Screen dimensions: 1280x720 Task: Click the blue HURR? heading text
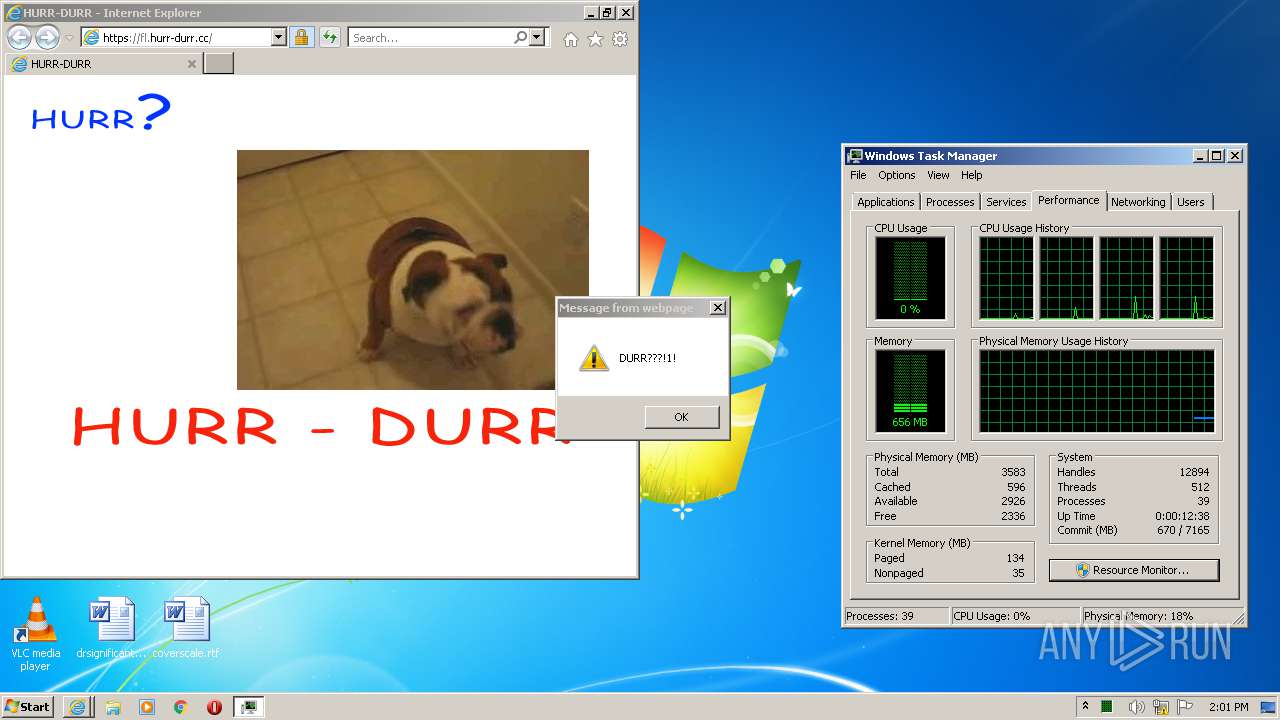[x=101, y=114]
